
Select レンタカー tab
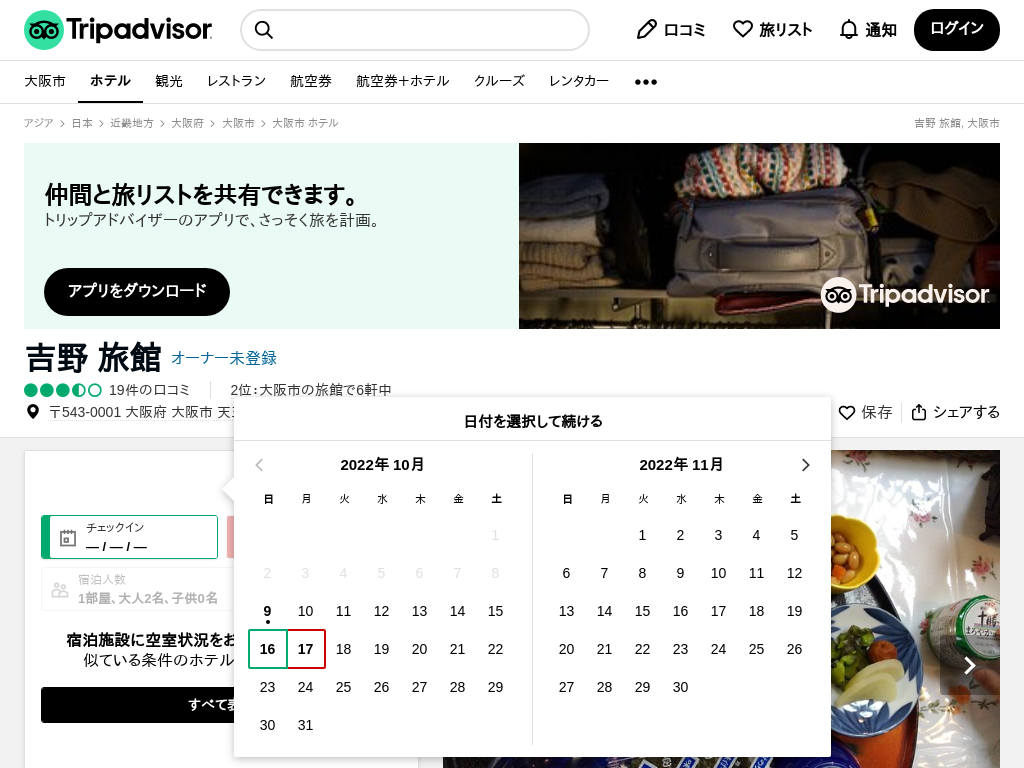pyautogui.click(x=579, y=81)
